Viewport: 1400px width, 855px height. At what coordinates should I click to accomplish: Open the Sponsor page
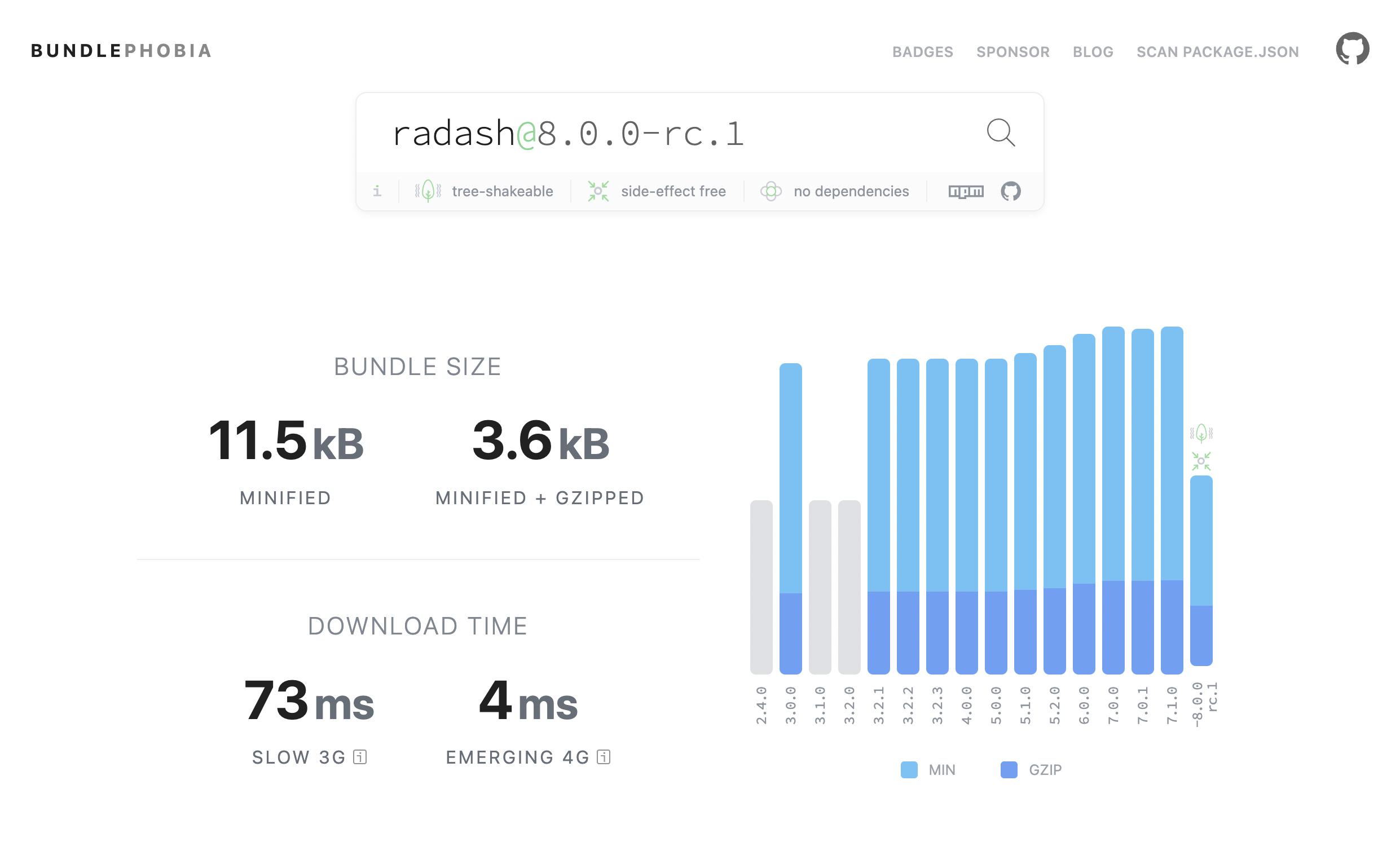1012,52
